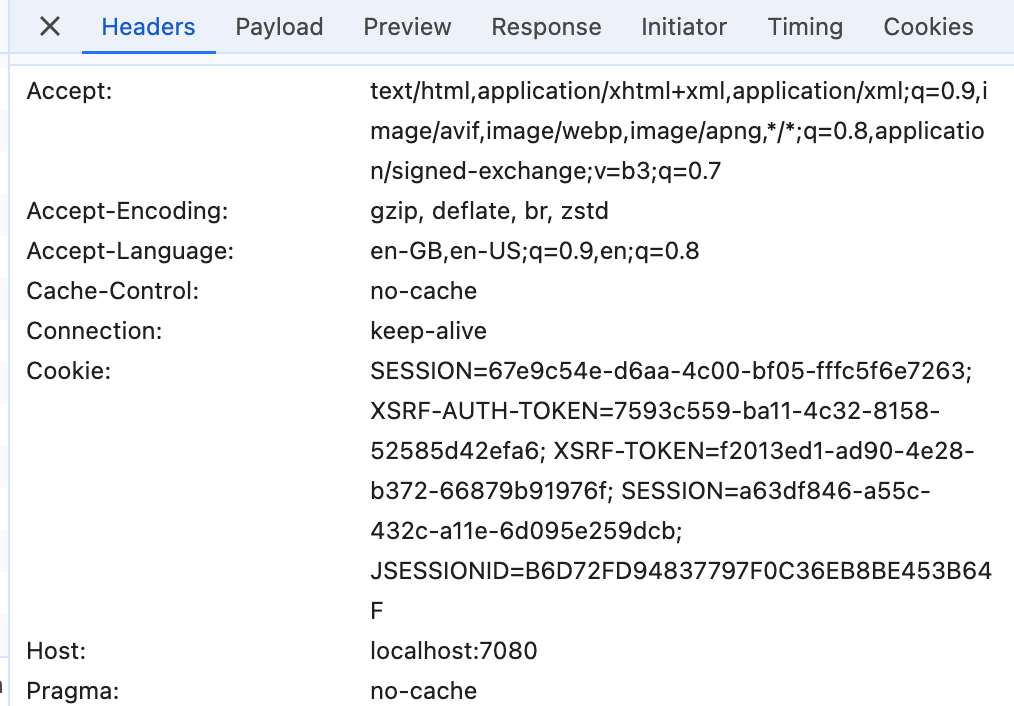The image size is (1014, 706).
Task: Click the localhost:7080 host value
Action: click(x=453, y=651)
